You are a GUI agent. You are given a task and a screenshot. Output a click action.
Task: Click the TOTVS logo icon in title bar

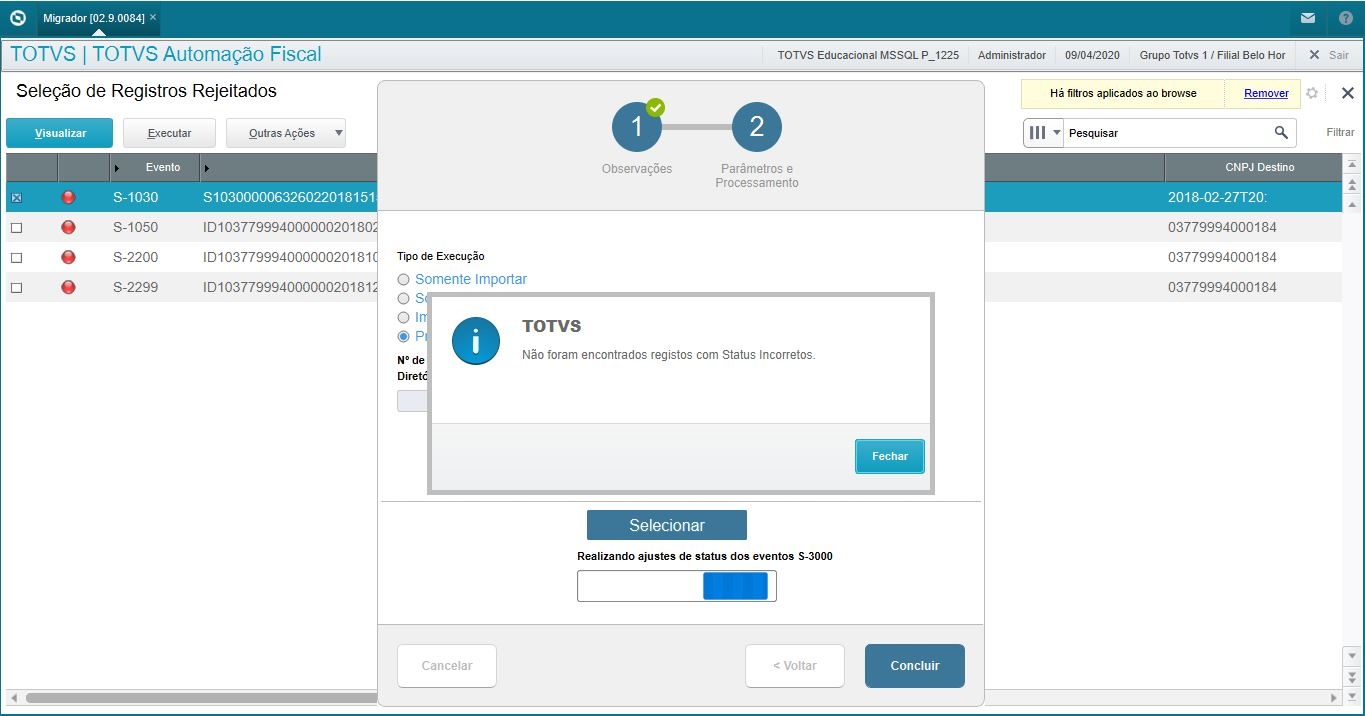point(17,18)
